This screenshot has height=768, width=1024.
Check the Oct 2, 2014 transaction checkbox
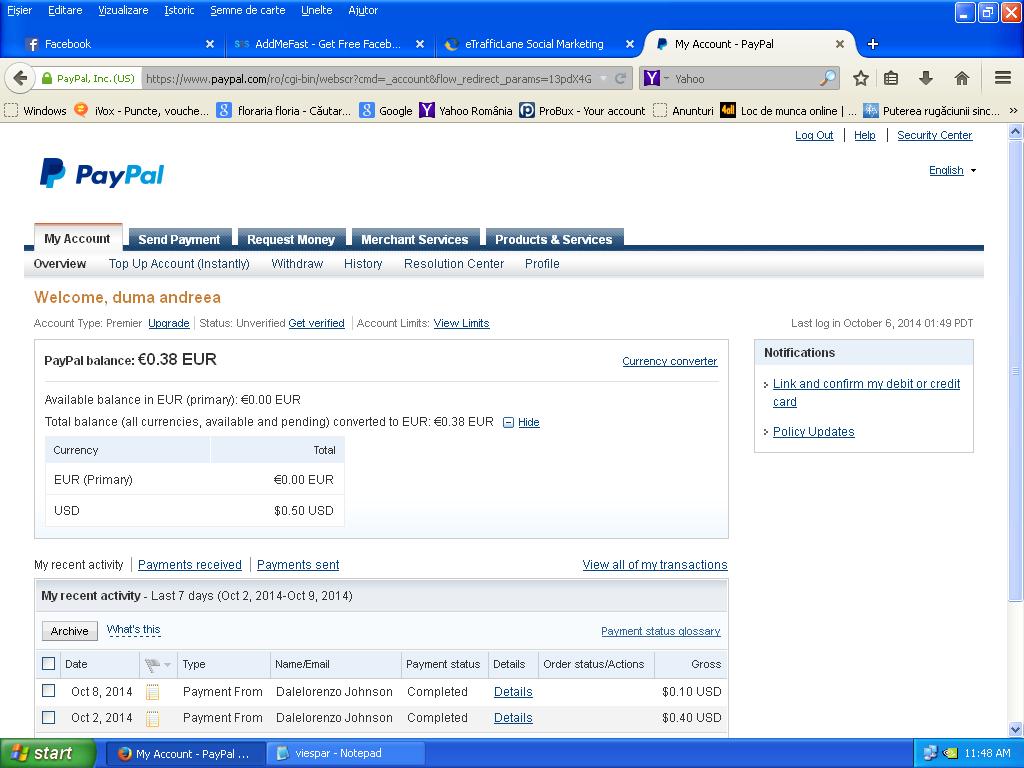point(48,717)
